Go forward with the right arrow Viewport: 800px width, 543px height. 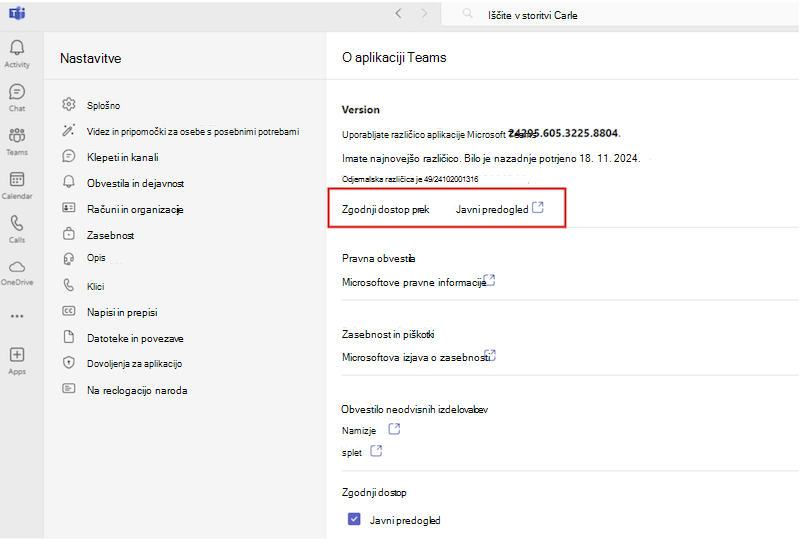coord(424,14)
